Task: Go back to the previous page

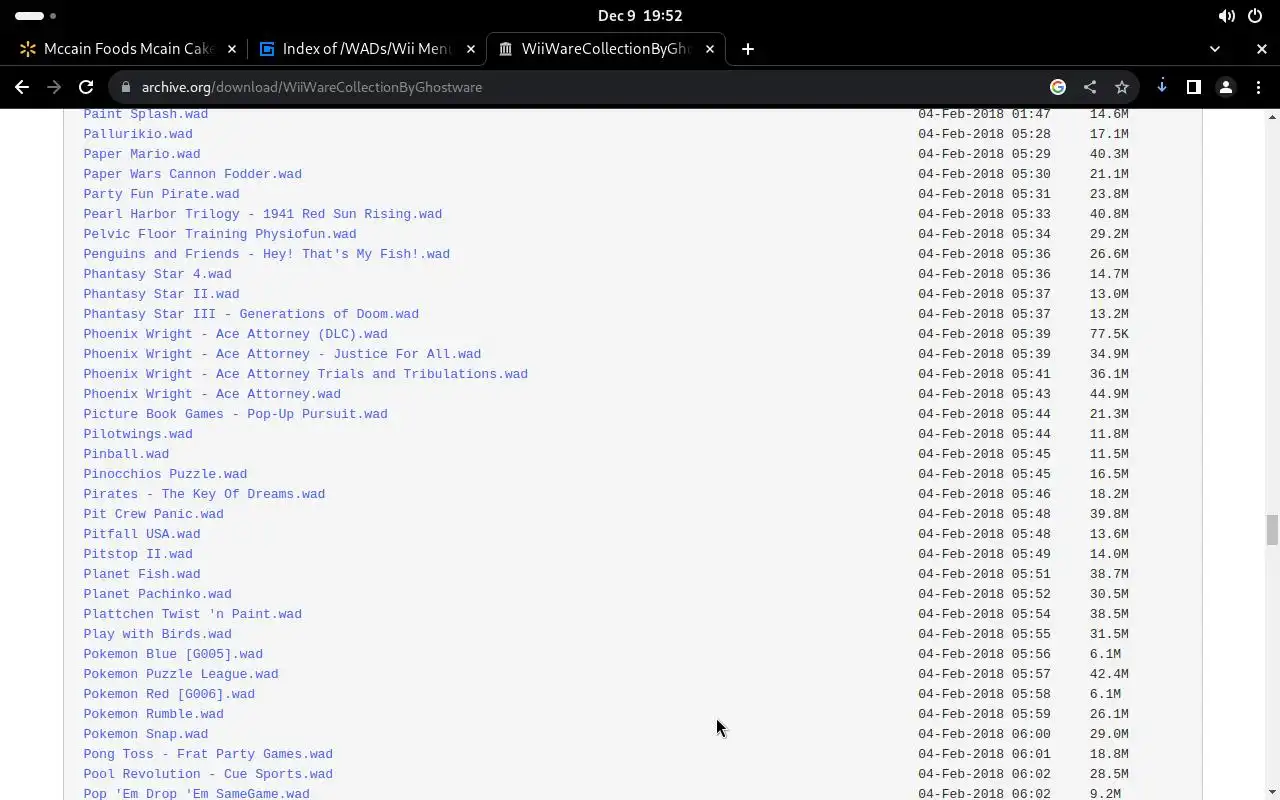Action: click(22, 87)
